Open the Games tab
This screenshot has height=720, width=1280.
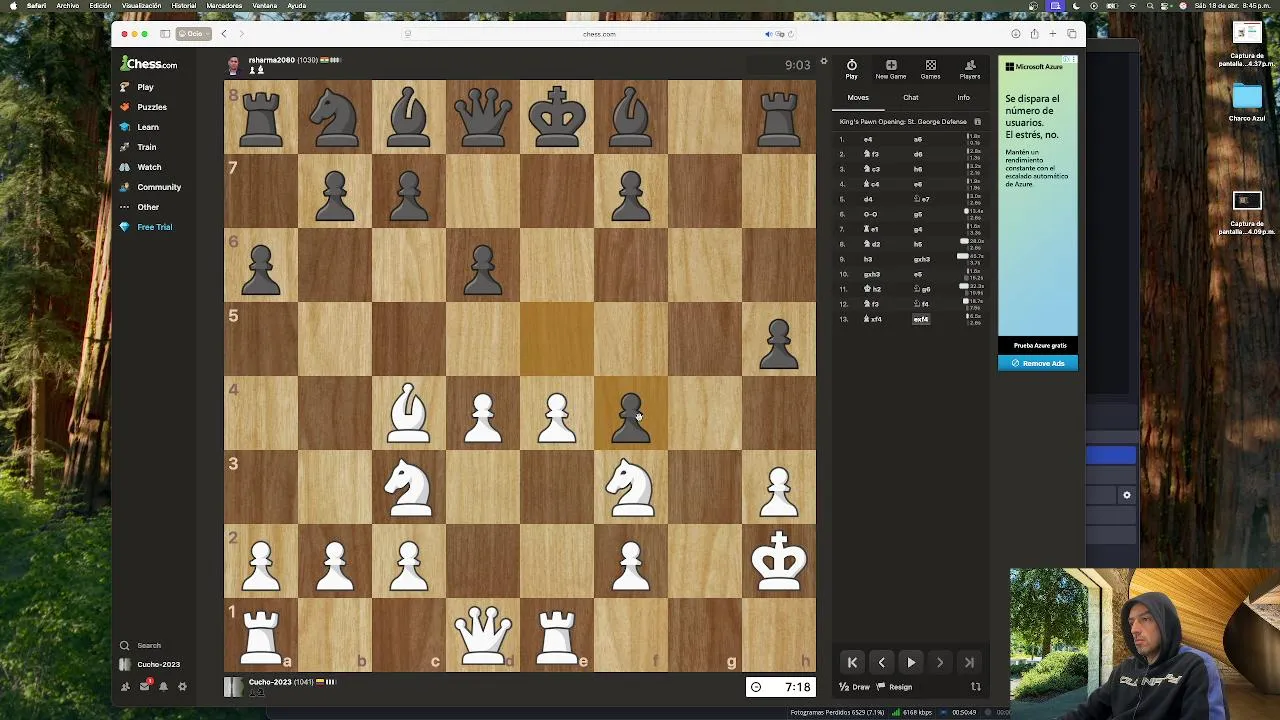pos(930,69)
